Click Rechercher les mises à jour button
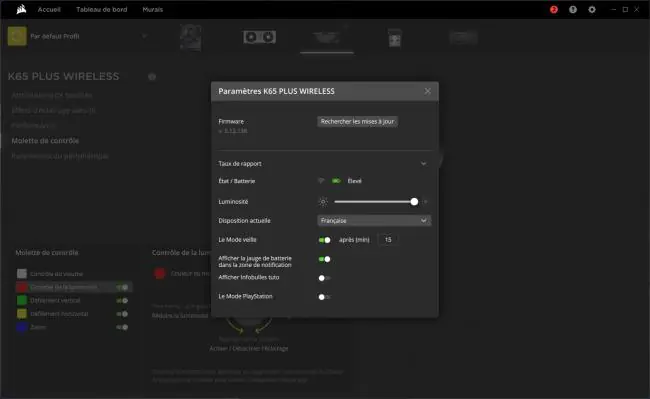Viewport: 650px width, 399px height. 357,121
